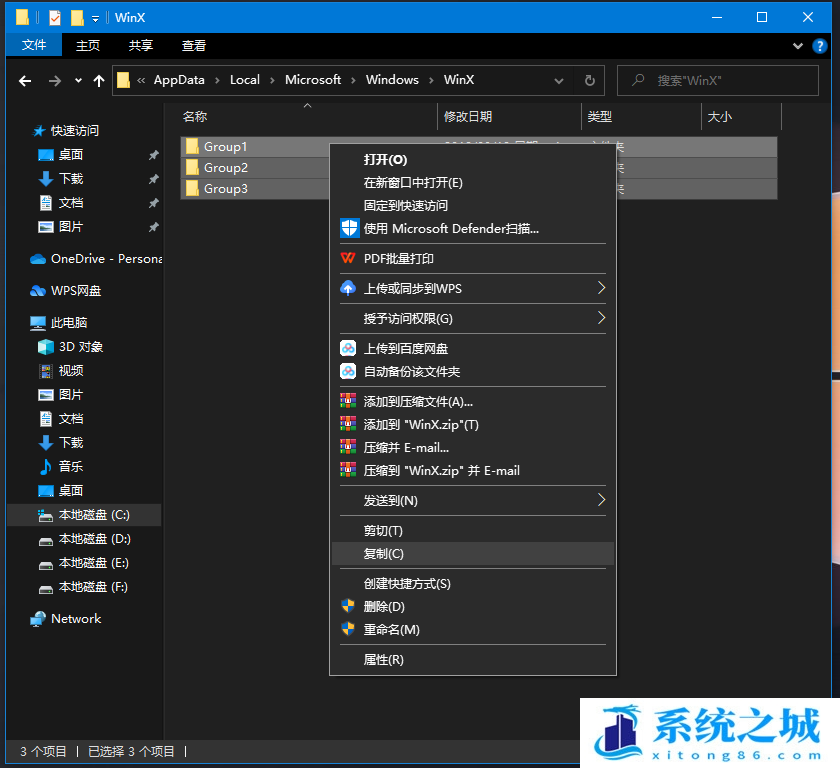Click the 上传到百度网盘 icon
This screenshot has height=768, width=840.
tap(348, 349)
